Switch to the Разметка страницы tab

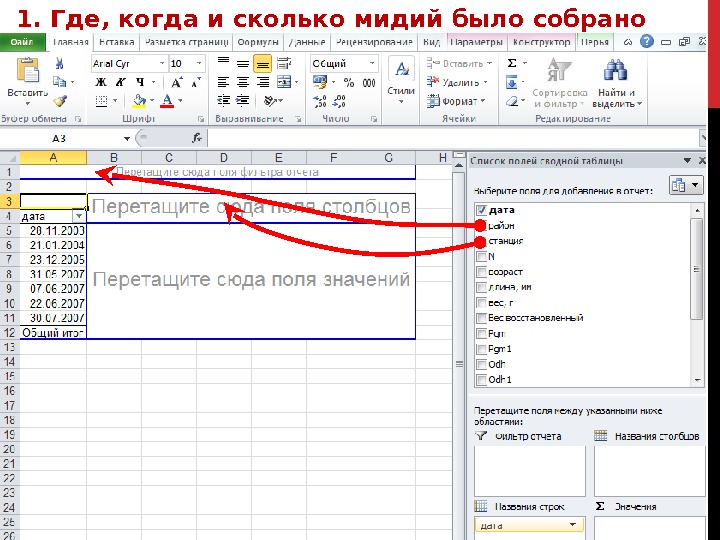(186, 42)
